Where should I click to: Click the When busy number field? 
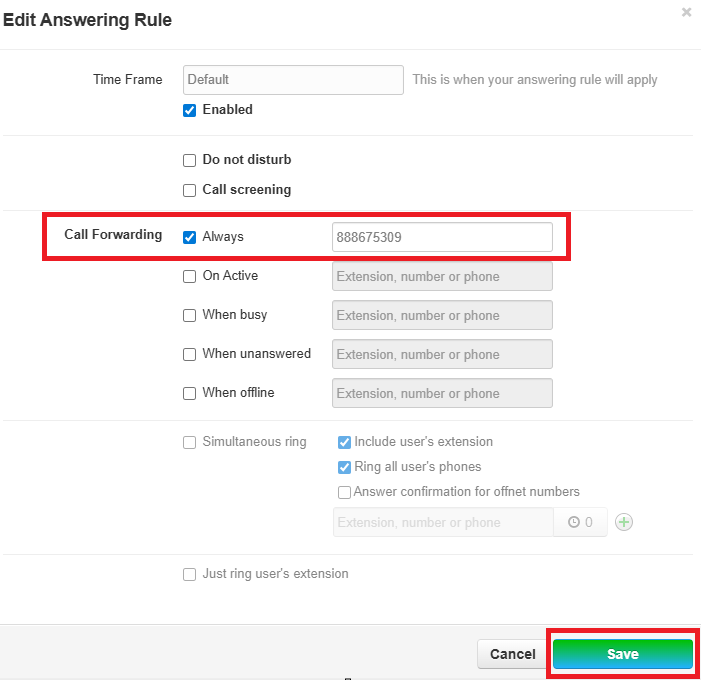point(441,315)
